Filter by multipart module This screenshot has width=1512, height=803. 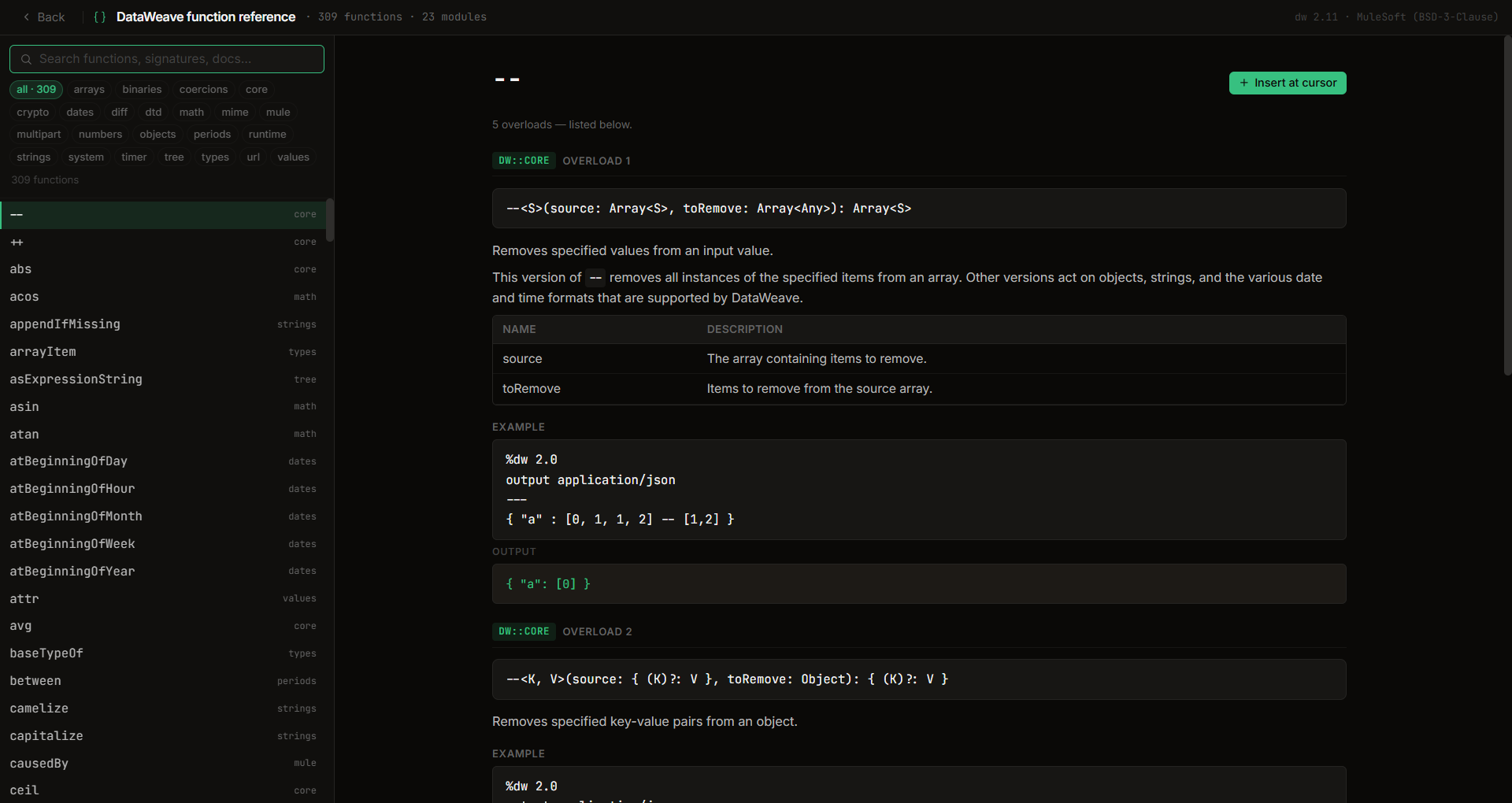(x=39, y=135)
